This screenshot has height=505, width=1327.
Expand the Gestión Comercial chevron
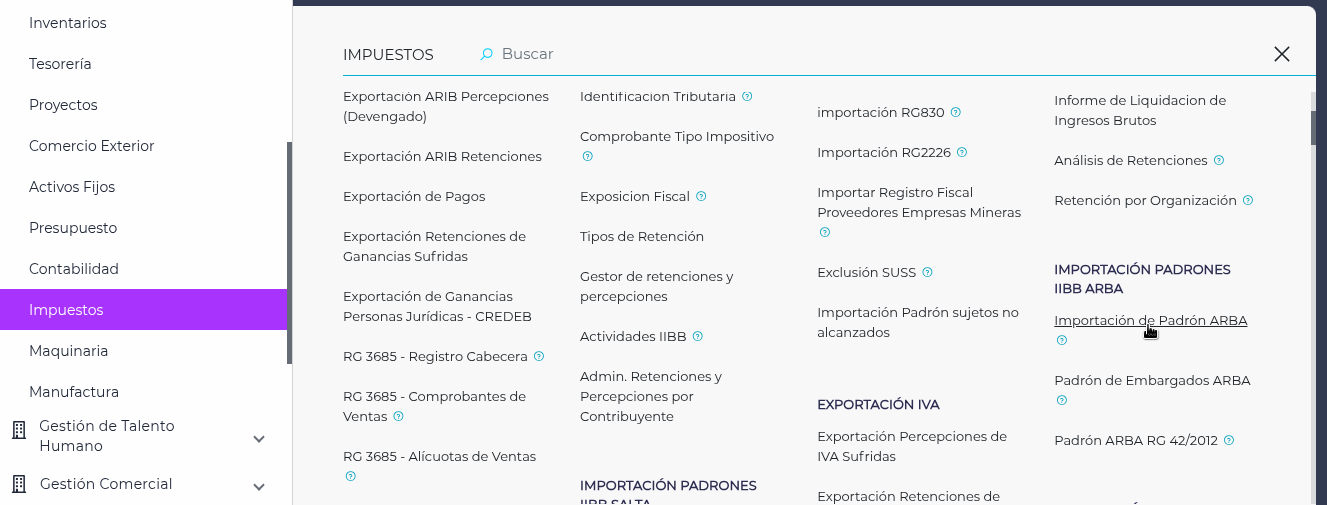point(259,487)
